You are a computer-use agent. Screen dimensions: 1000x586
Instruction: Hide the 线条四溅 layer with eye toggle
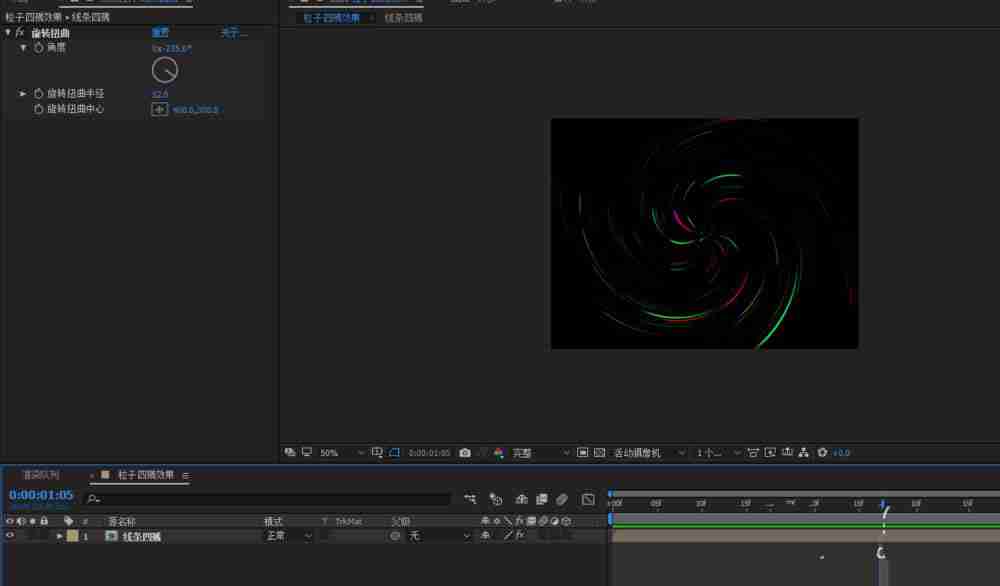[x=11, y=536]
